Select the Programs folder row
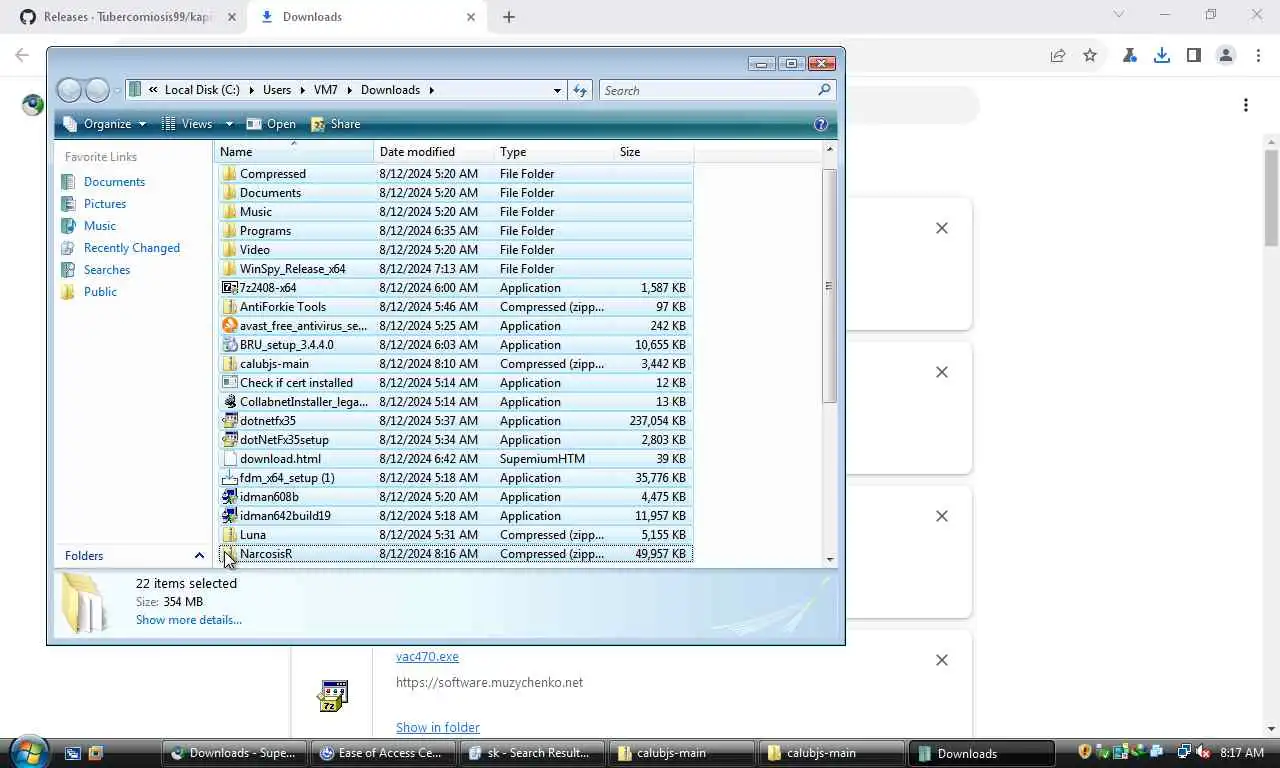Image resolution: width=1280 pixels, height=768 pixels. 455,231
